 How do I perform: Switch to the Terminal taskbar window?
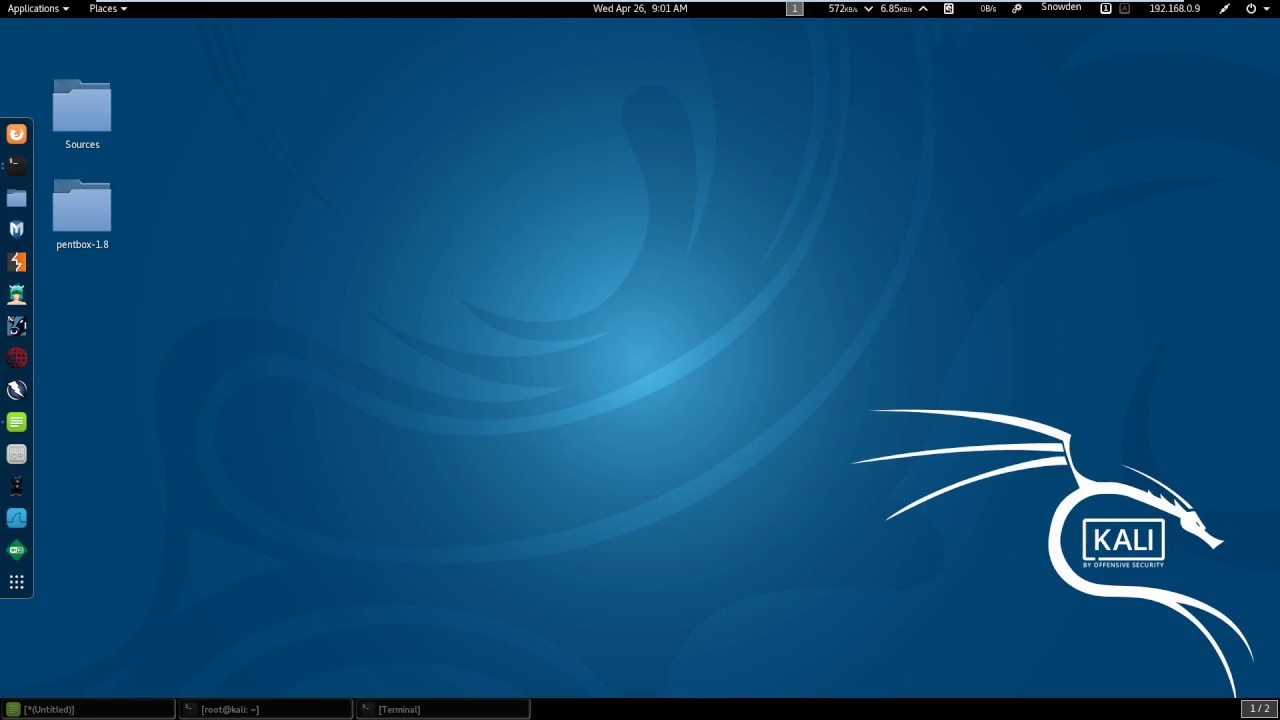(443, 709)
